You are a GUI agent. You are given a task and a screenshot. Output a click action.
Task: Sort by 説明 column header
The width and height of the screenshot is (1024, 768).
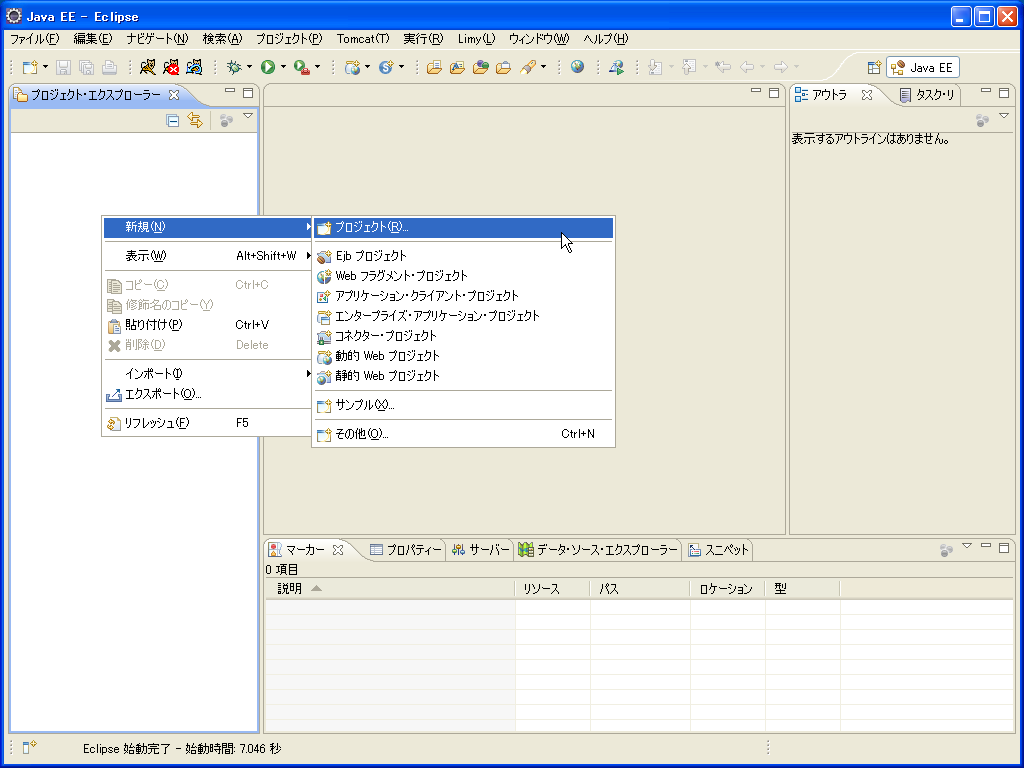pyautogui.click(x=390, y=589)
